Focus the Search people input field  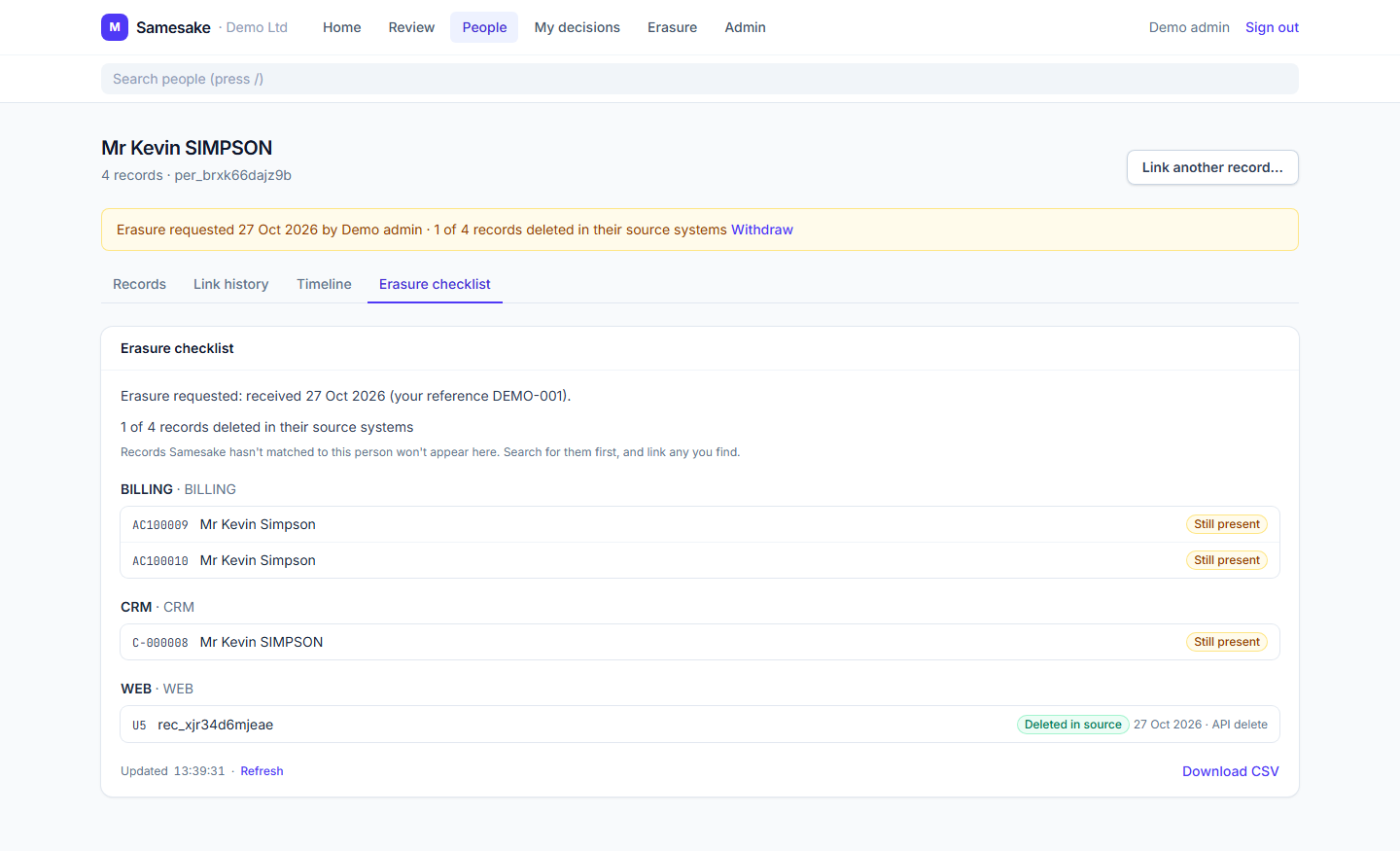(x=700, y=79)
